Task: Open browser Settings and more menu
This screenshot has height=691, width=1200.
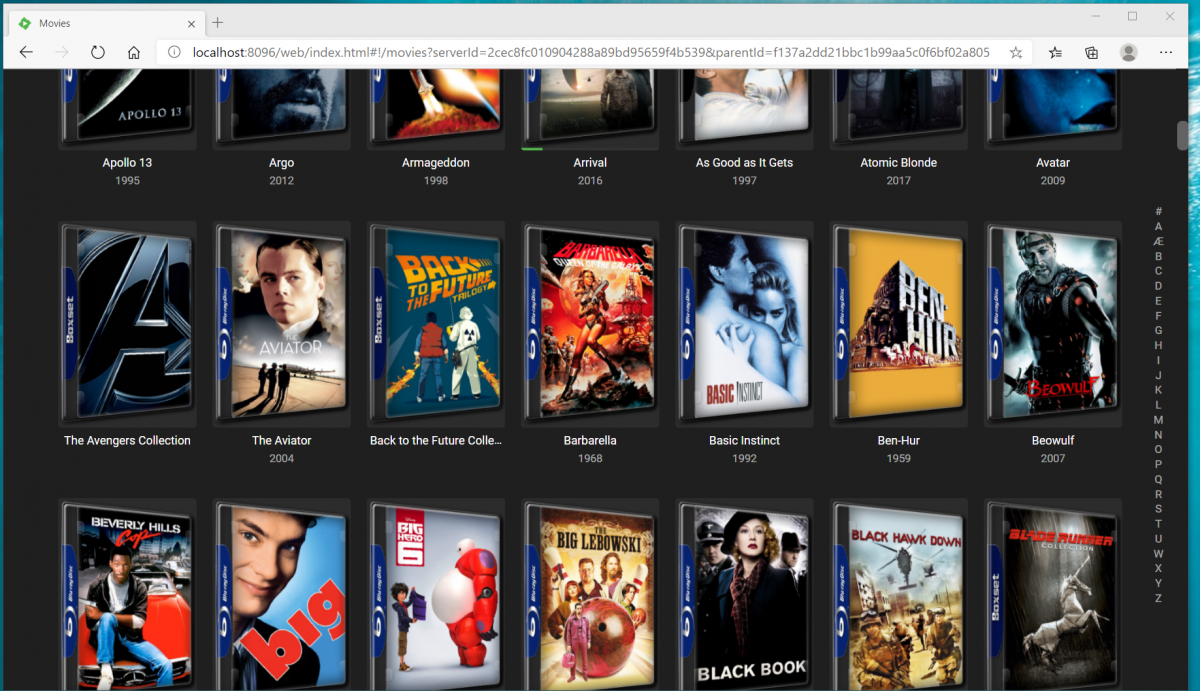Action: [1166, 52]
